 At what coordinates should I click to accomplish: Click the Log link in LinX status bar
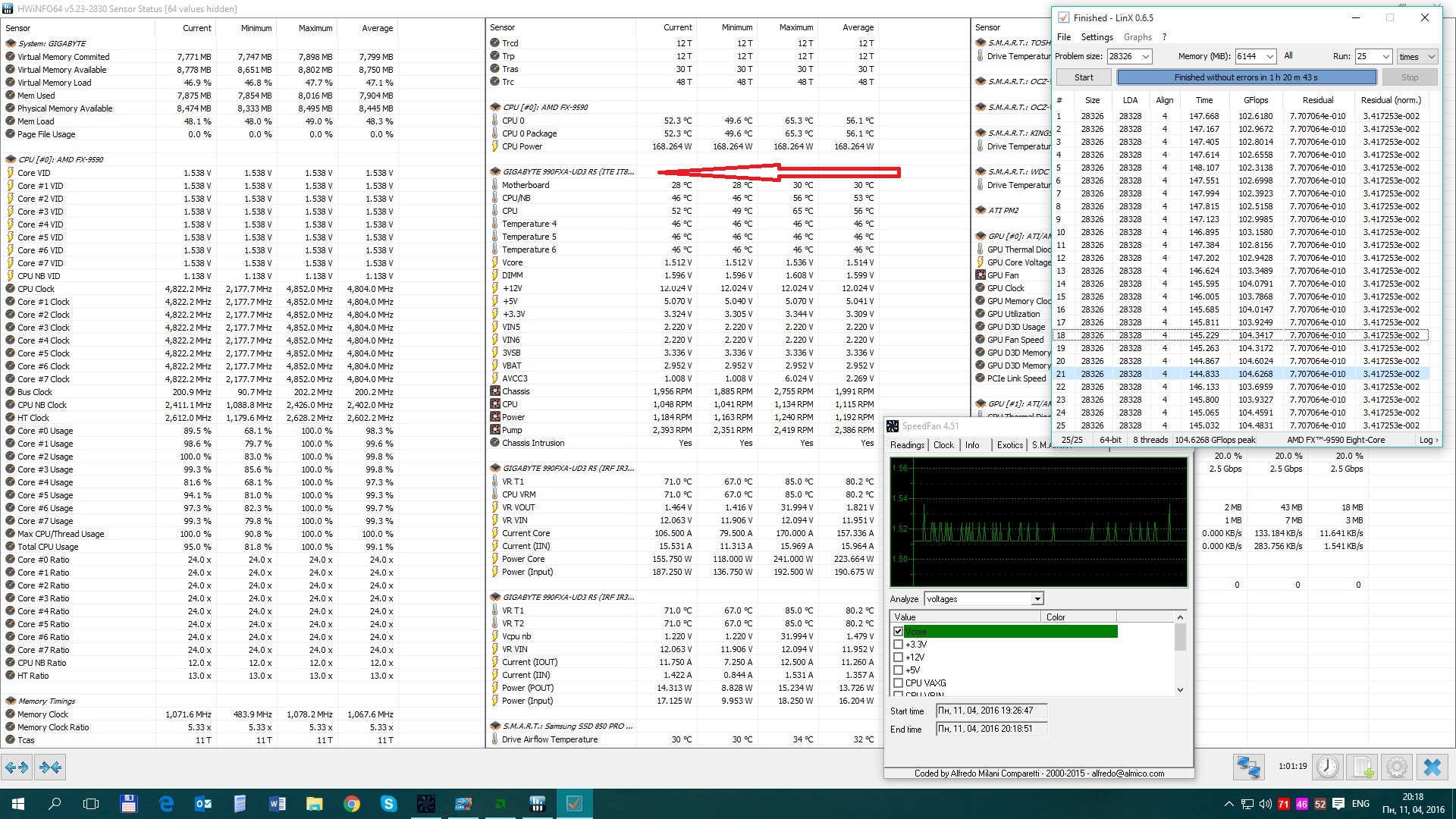tap(1428, 440)
